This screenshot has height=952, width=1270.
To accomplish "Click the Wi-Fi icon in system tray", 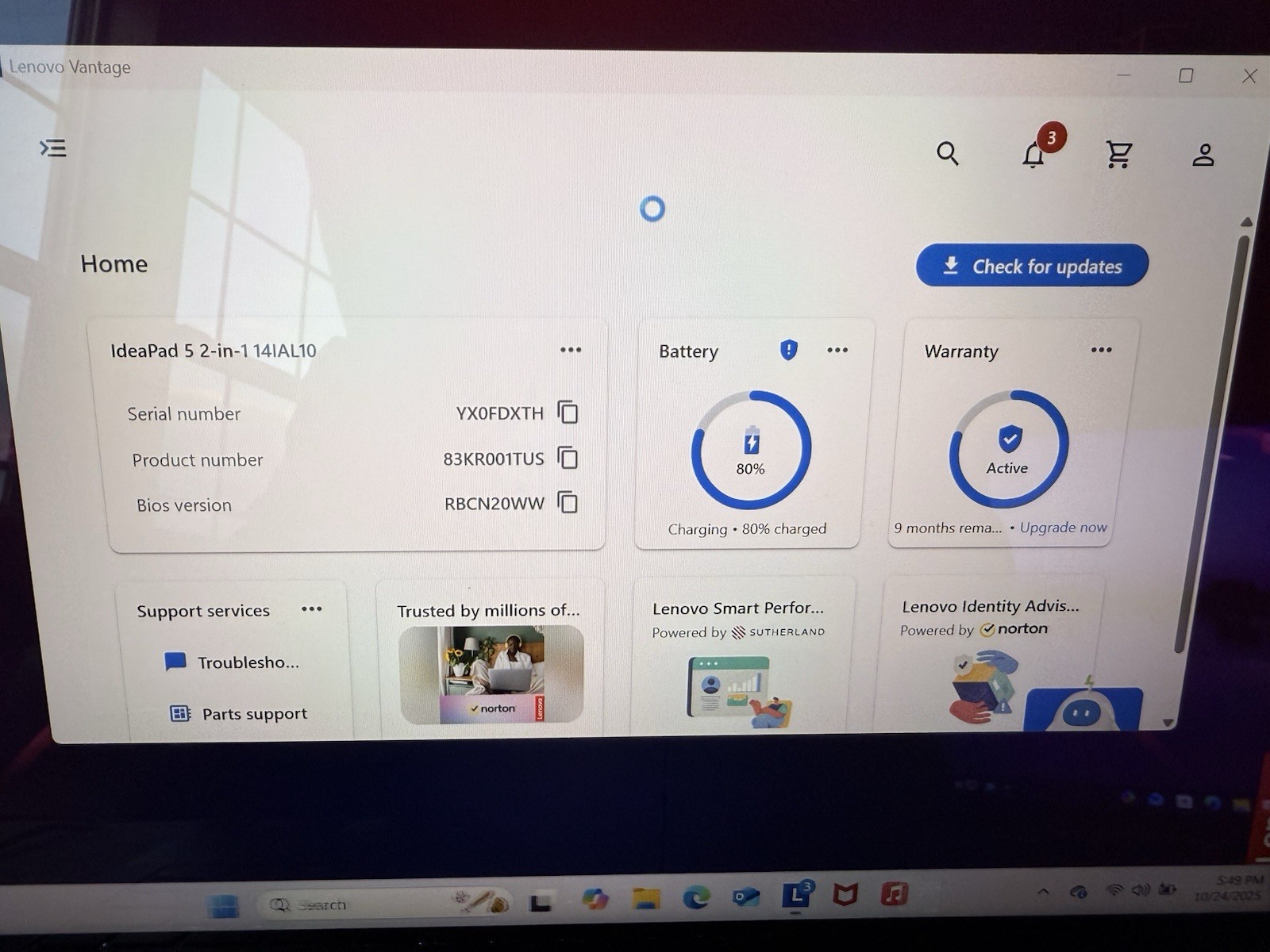I will tap(1114, 890).
